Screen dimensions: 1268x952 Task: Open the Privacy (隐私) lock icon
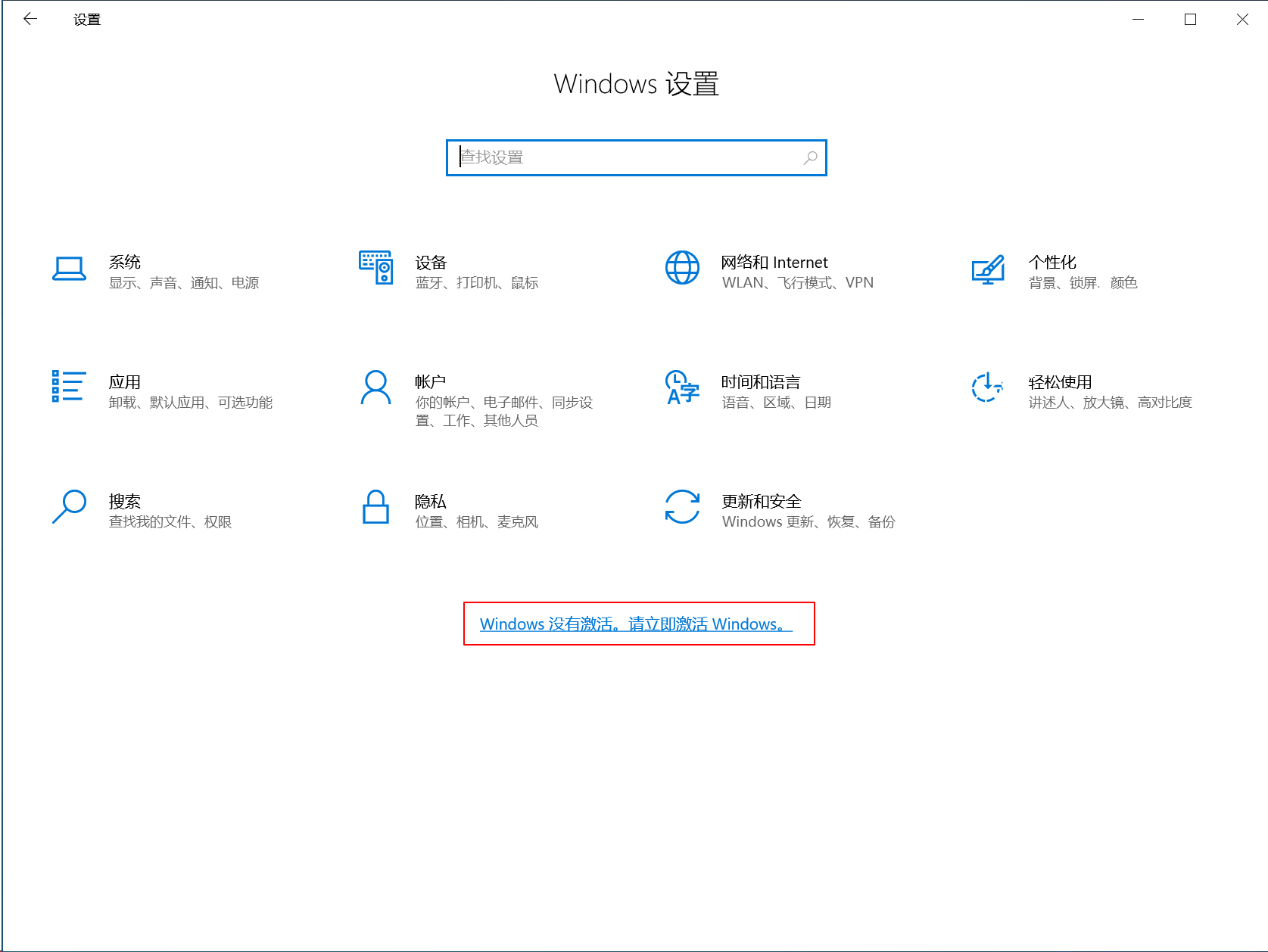[x=375, y=506]
